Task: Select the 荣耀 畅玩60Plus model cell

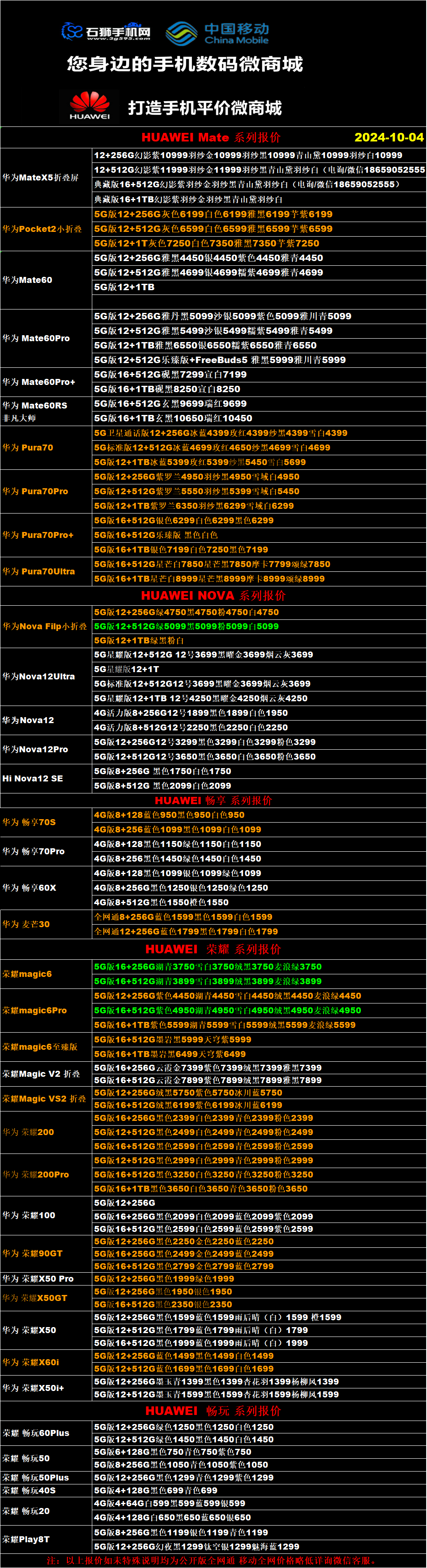Action: (46, 1433)
